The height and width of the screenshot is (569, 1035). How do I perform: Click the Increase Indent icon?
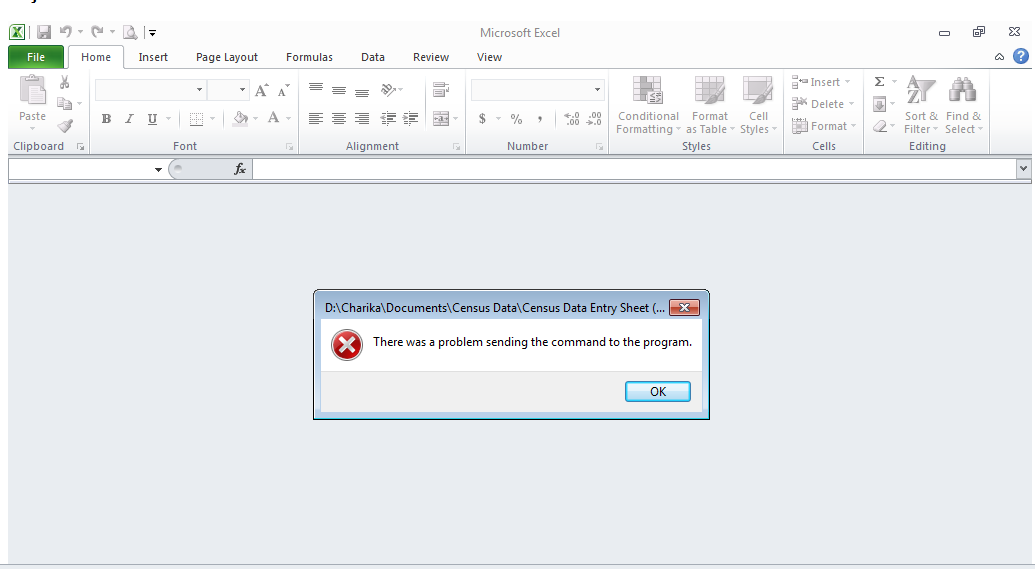411,119
